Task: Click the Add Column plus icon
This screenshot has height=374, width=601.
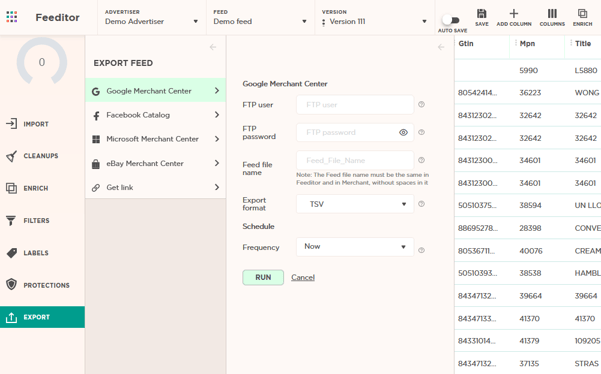Action: click(514, 14)
